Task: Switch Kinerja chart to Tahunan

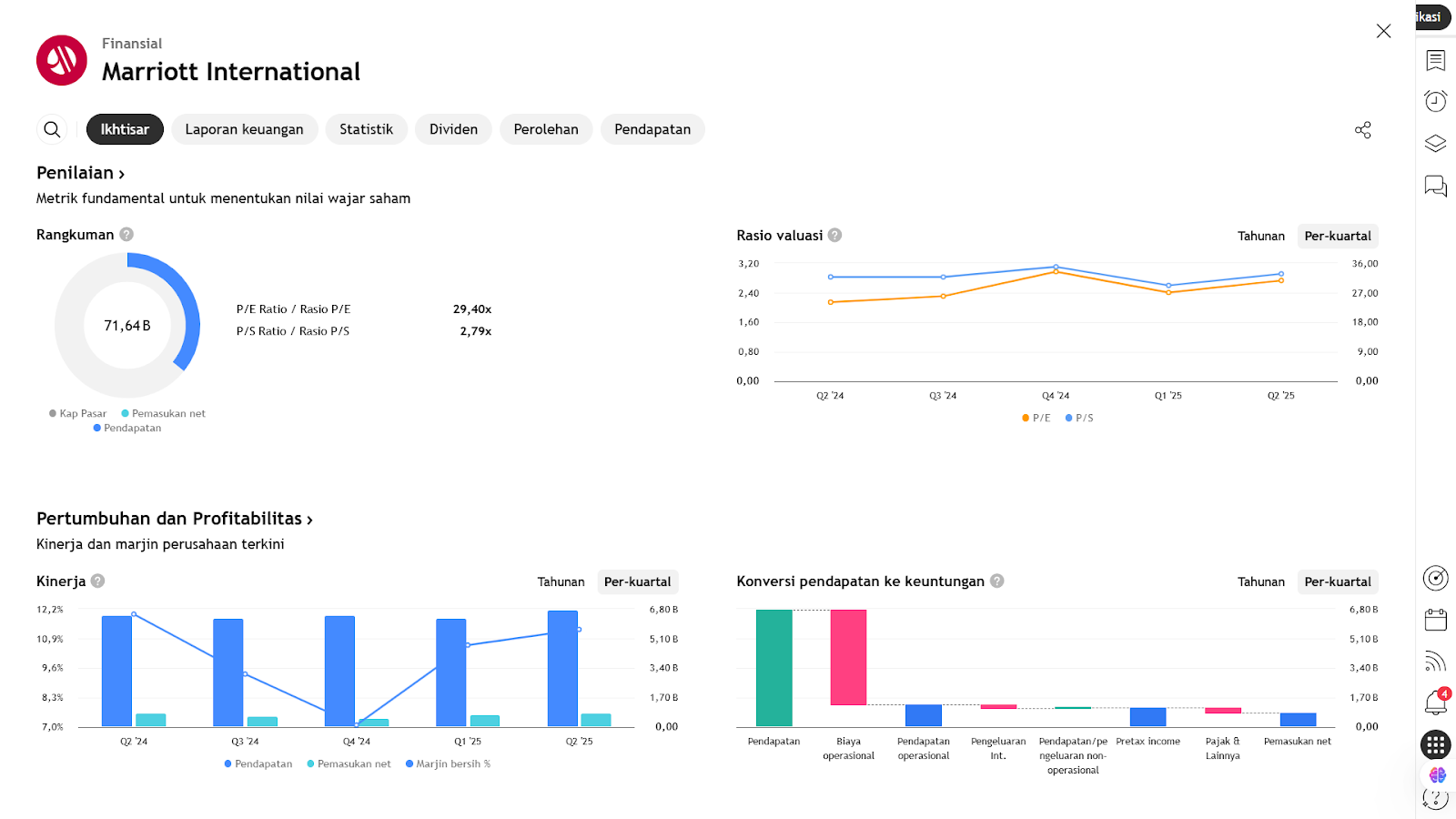Action: pos(561,581)
